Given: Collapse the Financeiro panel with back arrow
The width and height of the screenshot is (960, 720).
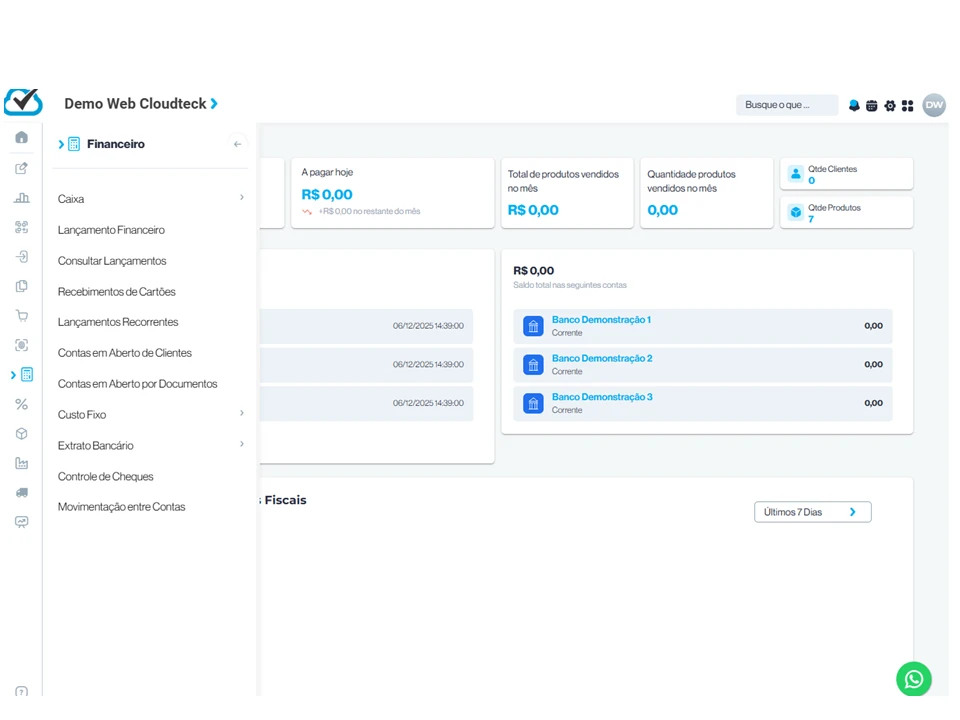Looking at the screenshot, I should [237, 144].
